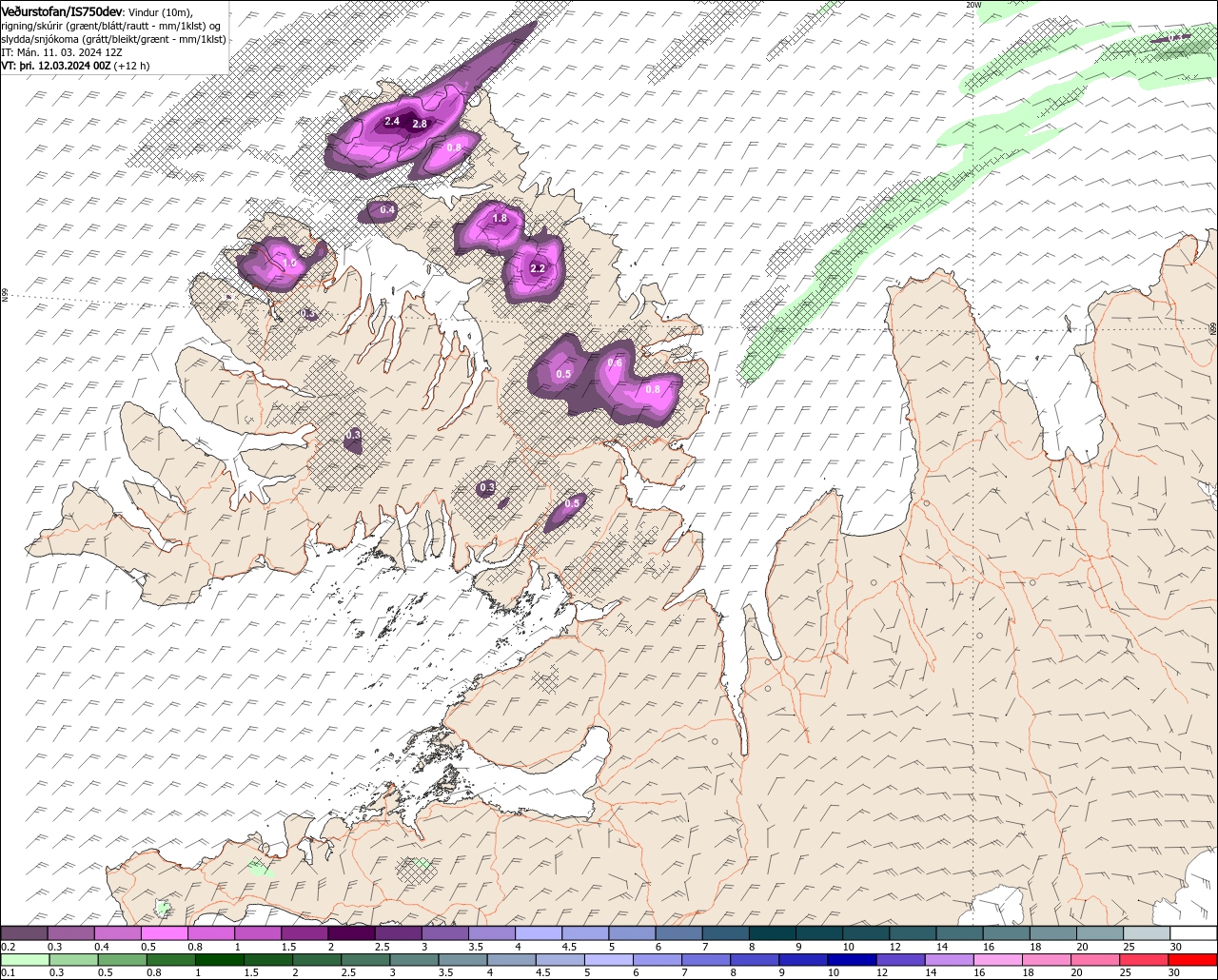
Task: Click the 2.2 snowfall value label
Action: coord(538,269)
